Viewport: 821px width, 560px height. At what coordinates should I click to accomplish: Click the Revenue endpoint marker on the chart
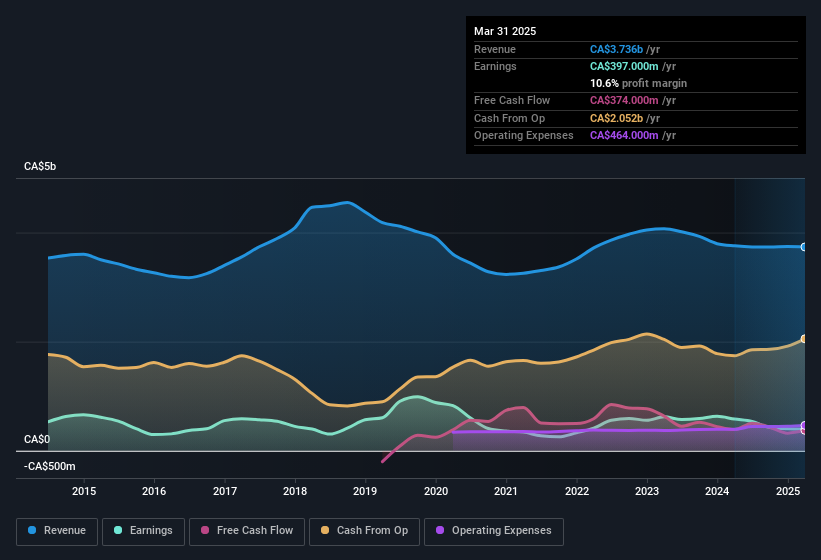(x=804, y=247)
